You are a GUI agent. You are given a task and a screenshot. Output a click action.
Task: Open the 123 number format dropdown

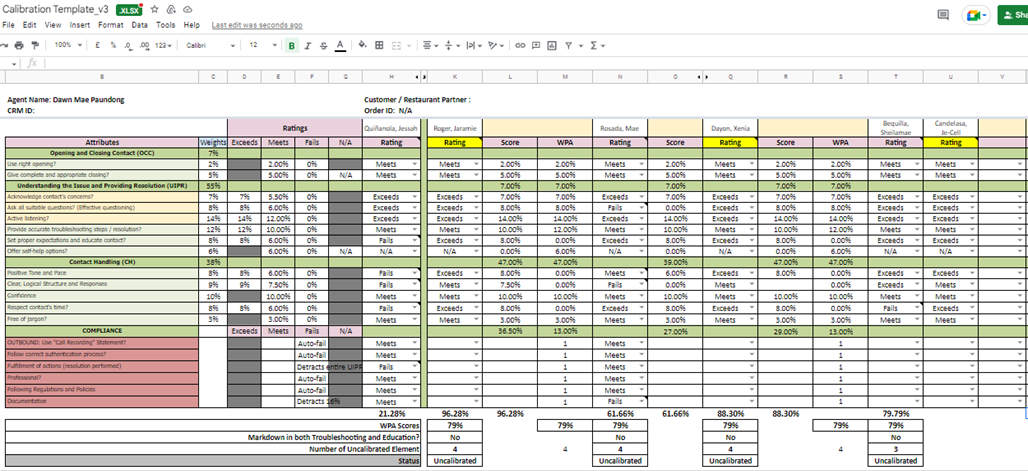click(x=163, y=45)
